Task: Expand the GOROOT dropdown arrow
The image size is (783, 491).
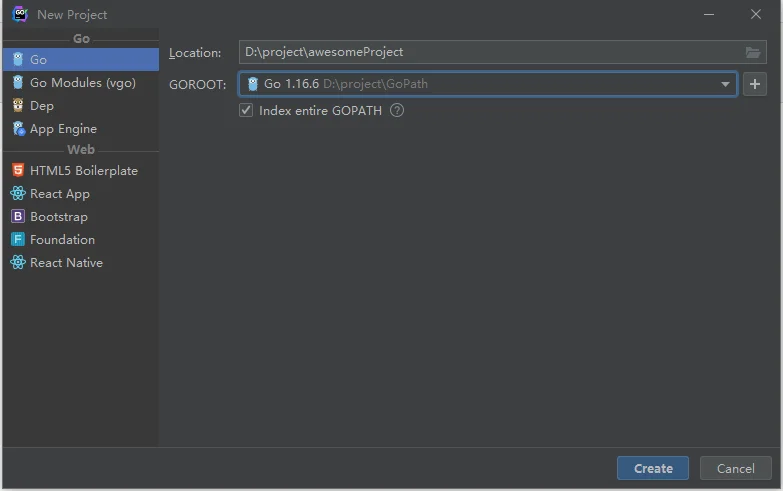Action: click(x=725, y=84)
